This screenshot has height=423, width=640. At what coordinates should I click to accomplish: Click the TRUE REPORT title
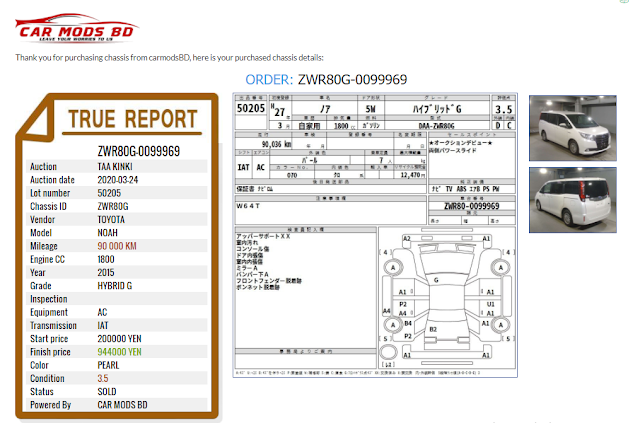[x=133, y=119]
